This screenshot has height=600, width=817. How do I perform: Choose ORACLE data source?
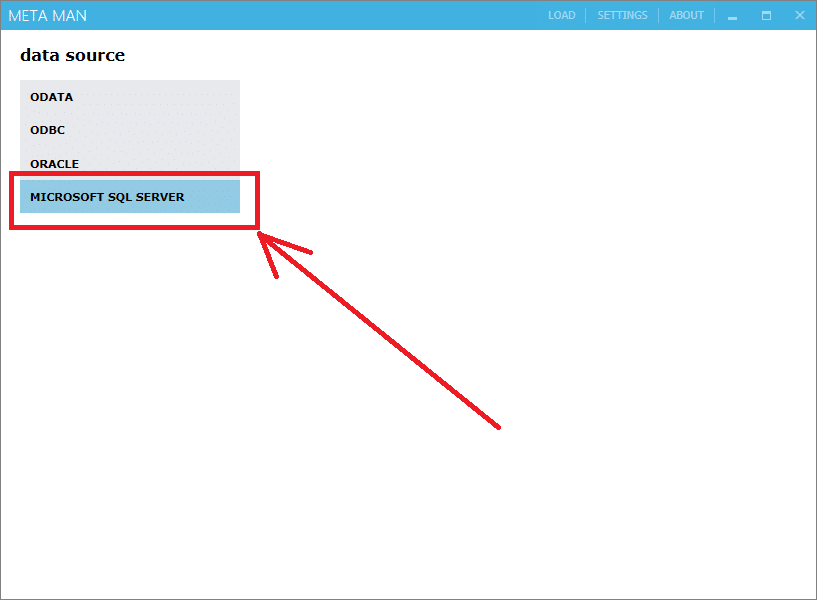click(130, 164)
